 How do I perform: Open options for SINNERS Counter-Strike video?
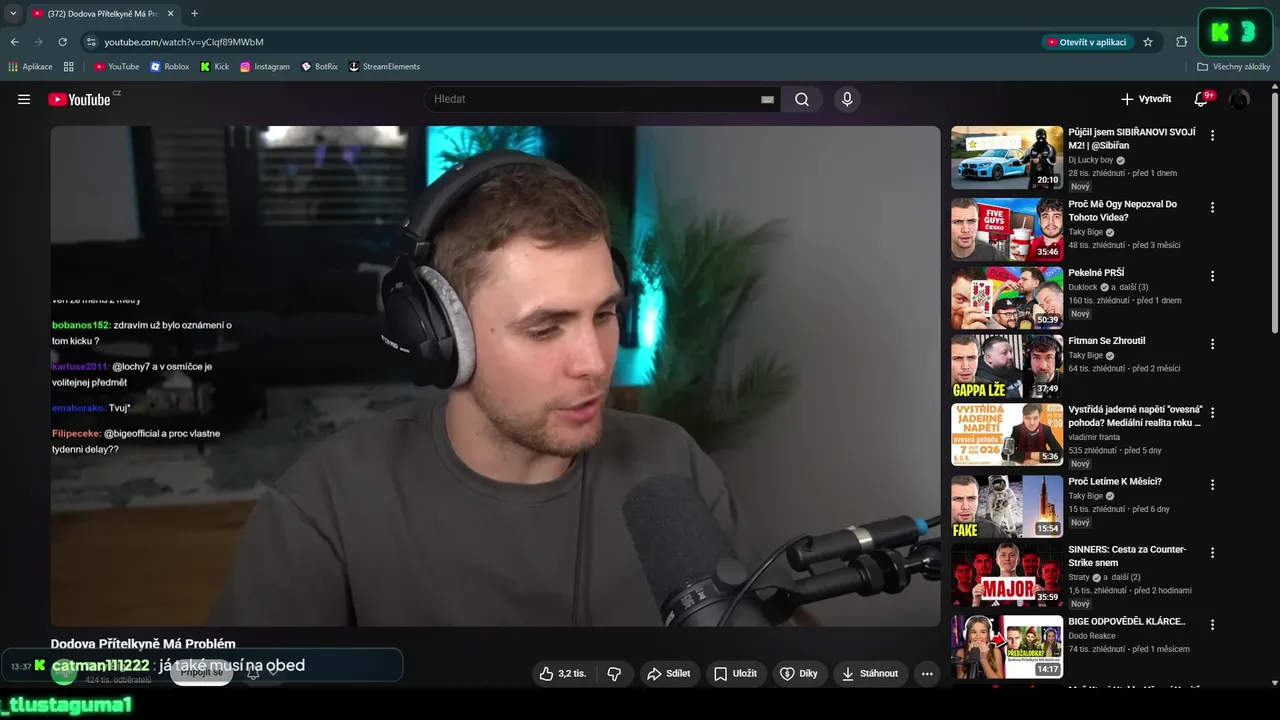[1212, 552]
